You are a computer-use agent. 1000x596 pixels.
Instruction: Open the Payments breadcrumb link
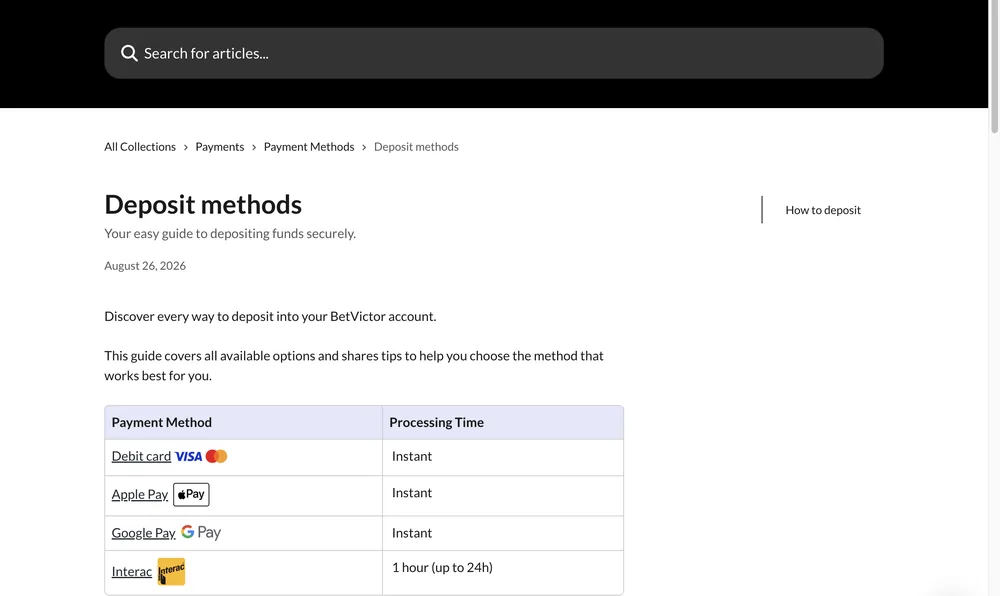pyautogui.click(x=219, y=147)
